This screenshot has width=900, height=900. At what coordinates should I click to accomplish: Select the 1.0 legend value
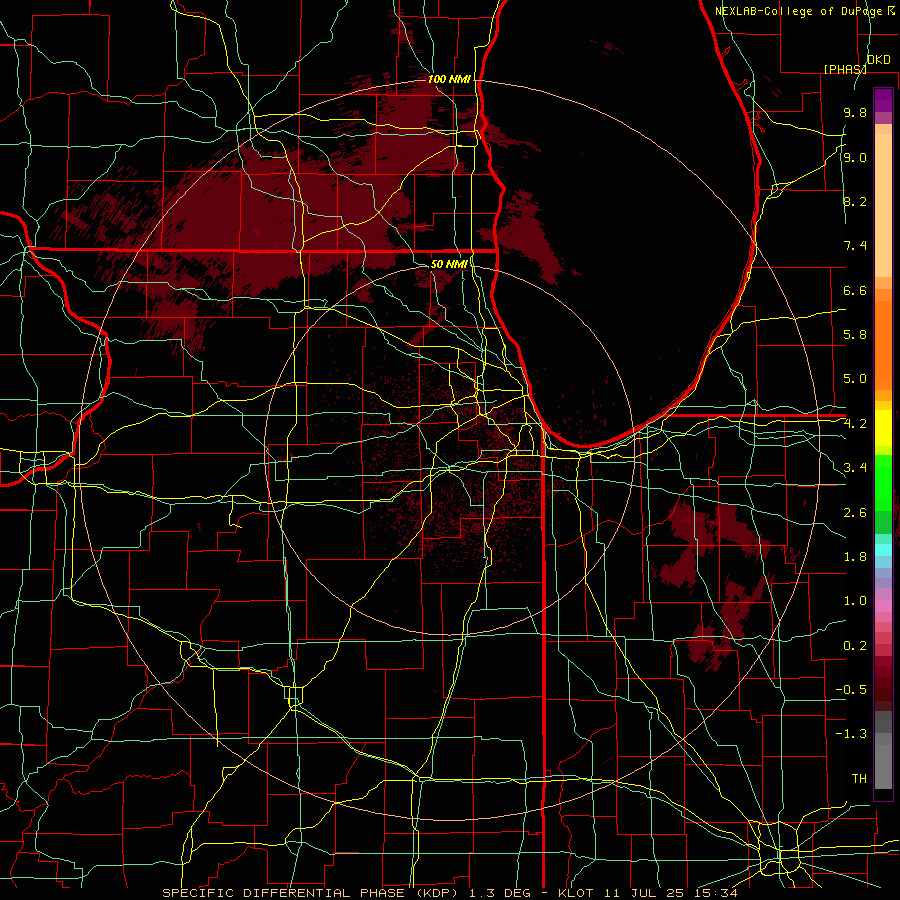point(855,602)
